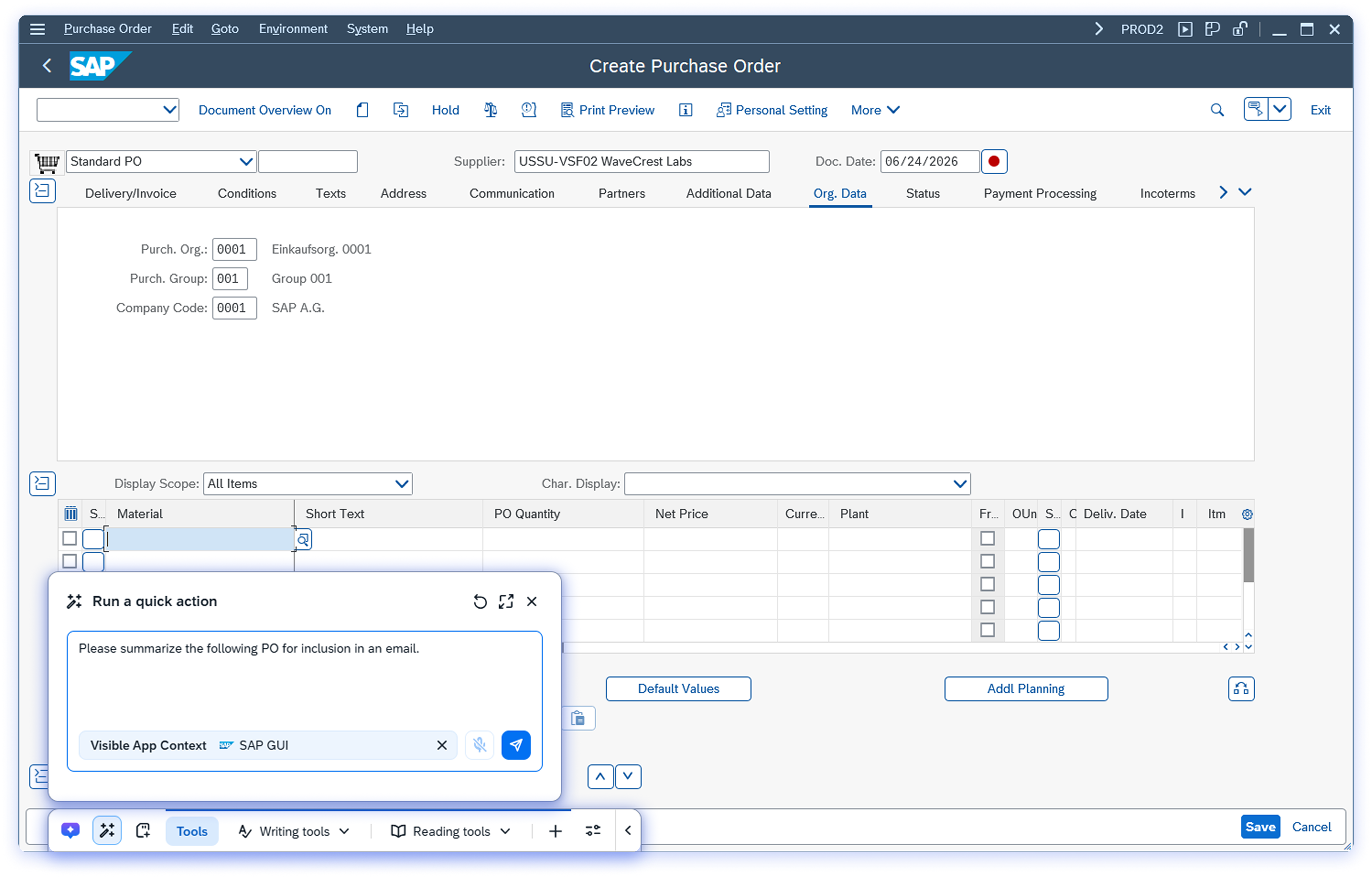Open the Display Scope dropdown
The image size is (1372, 877).
coord(402,484)
